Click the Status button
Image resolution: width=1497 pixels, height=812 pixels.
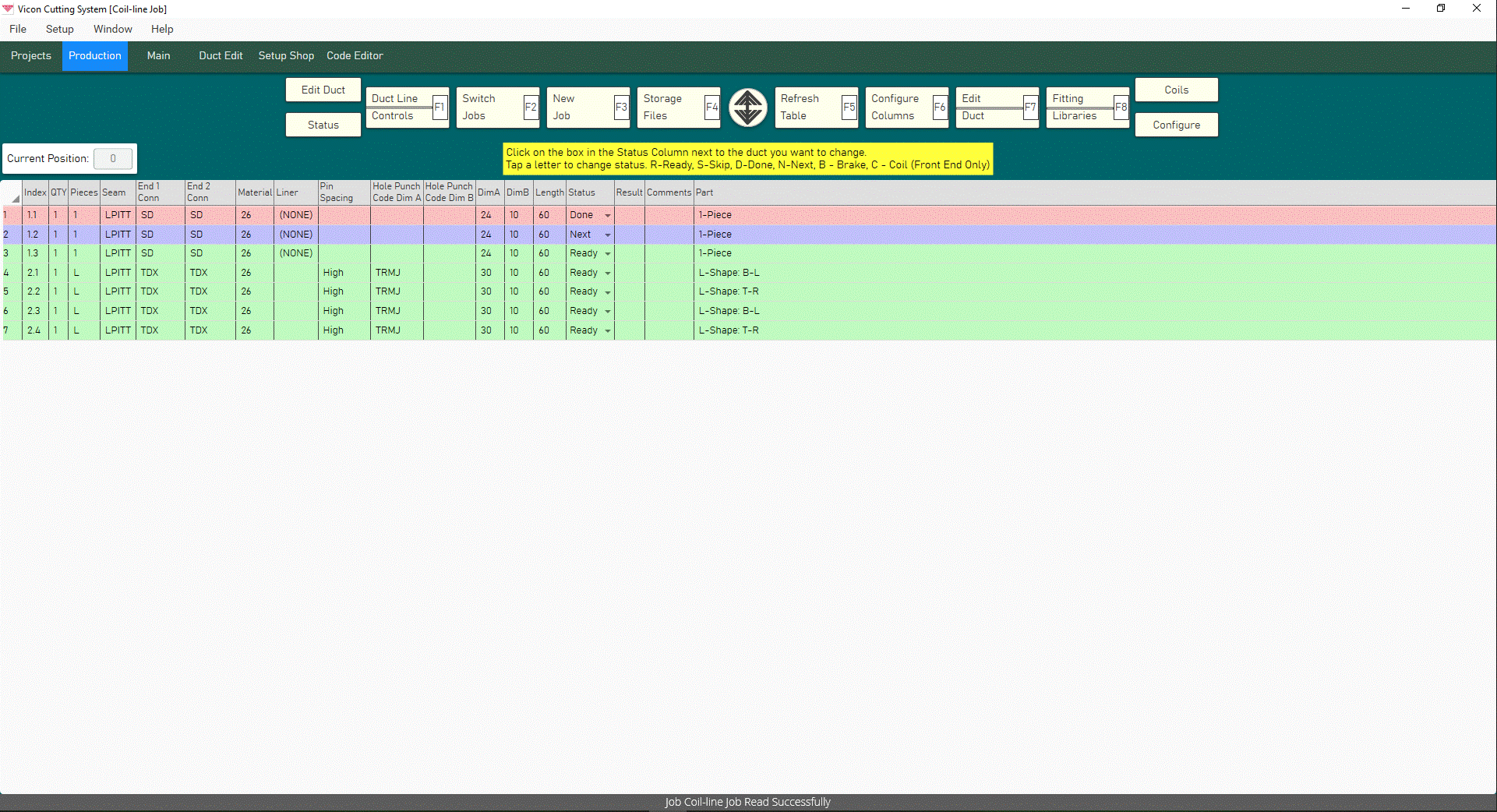[322, 124]
